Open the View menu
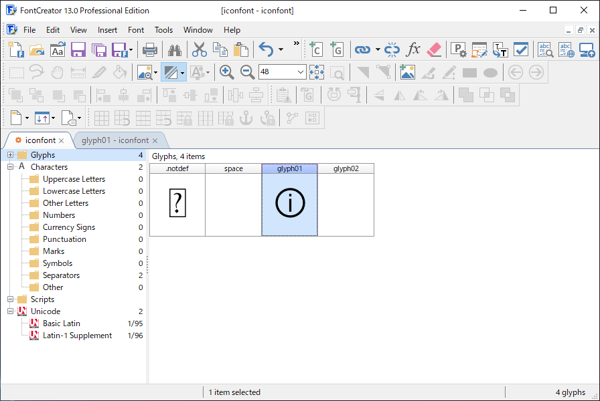 pos(78,30)
